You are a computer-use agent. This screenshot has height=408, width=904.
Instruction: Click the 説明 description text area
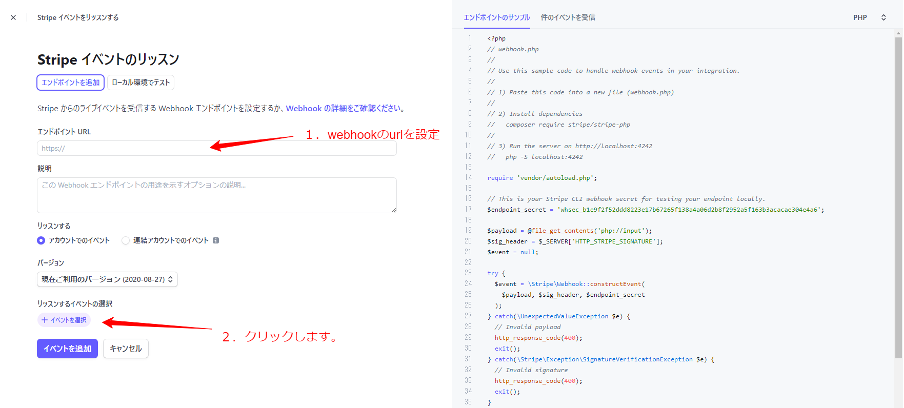pyautogui.click(x=216, y=194)
